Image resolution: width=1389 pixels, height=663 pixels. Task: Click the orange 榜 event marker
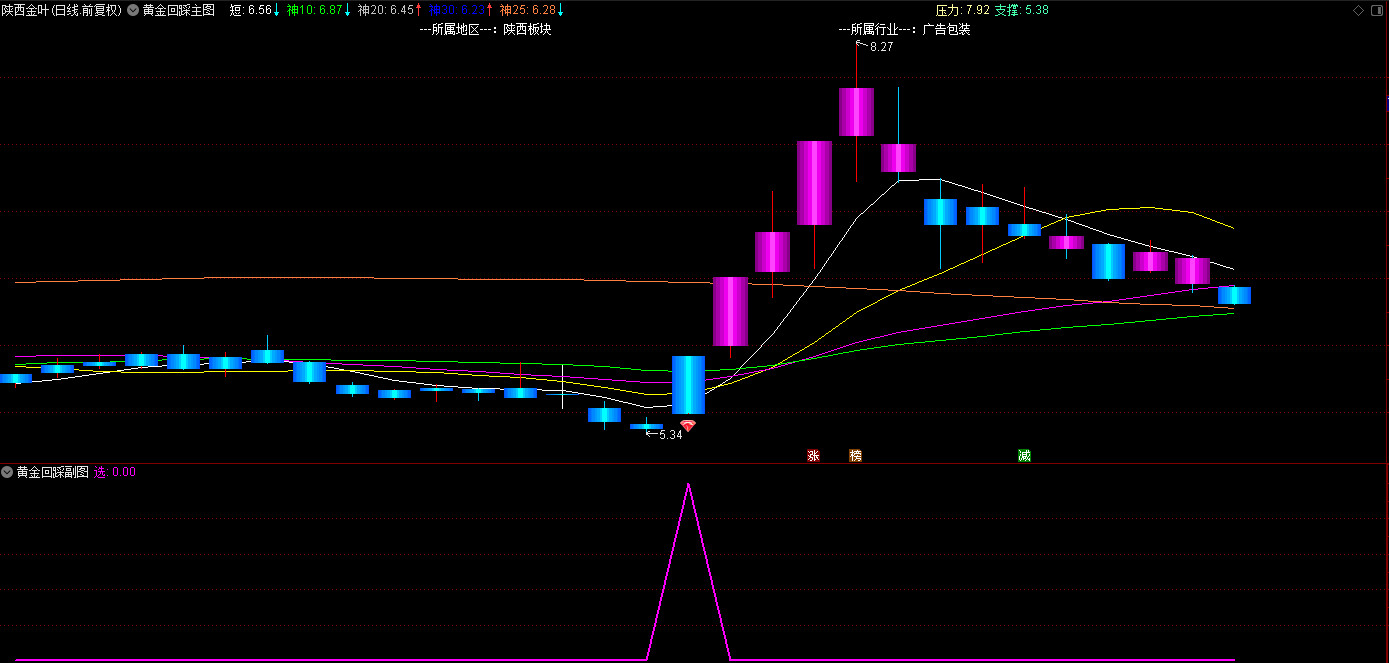[855, 456]
